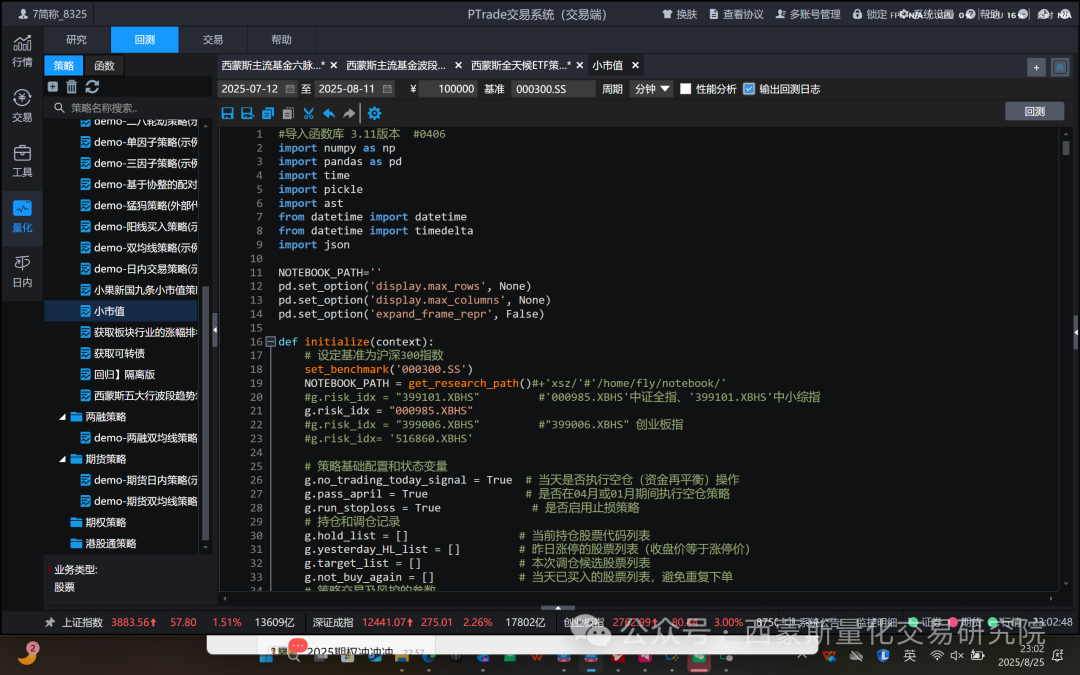Click the save-as icon in editor toolbar
Viewport: 1080px width, 675px height.
[x=247, y=113]
